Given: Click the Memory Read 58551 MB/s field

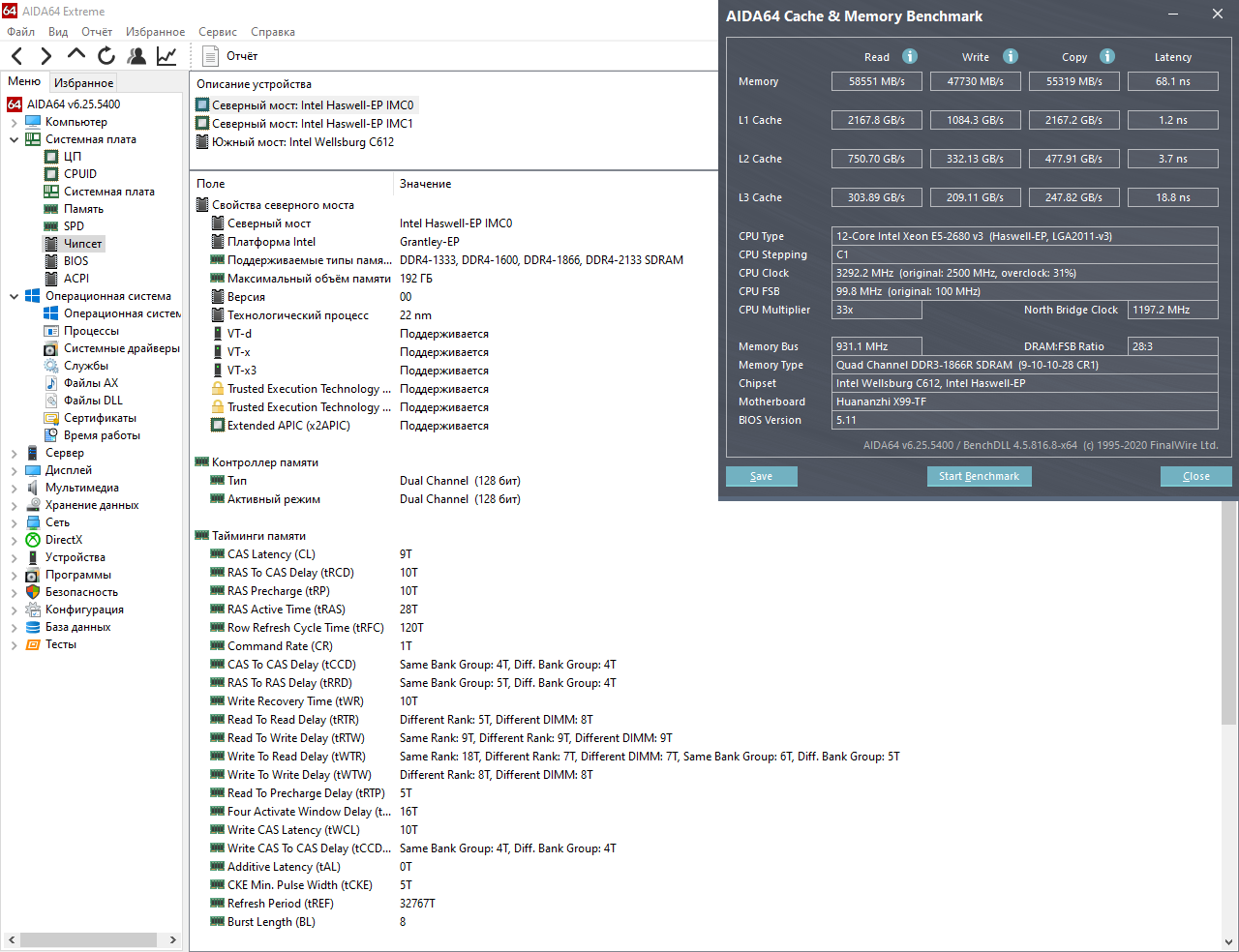Looking at the screenshot, I should click(877, 81).
